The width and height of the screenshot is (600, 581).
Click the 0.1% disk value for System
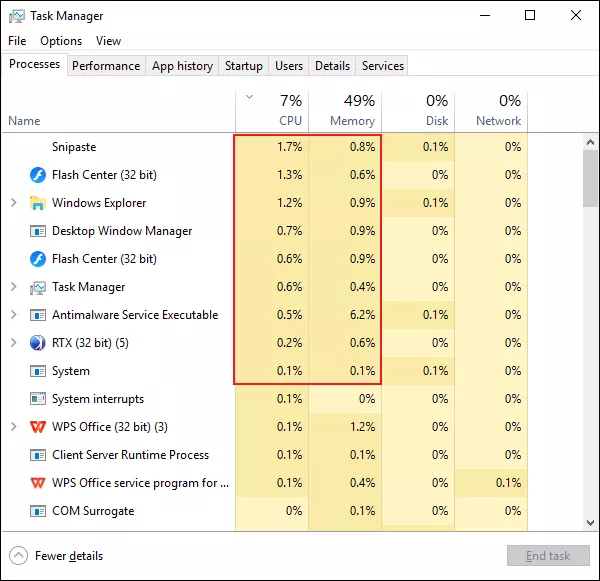coord(435,371)
